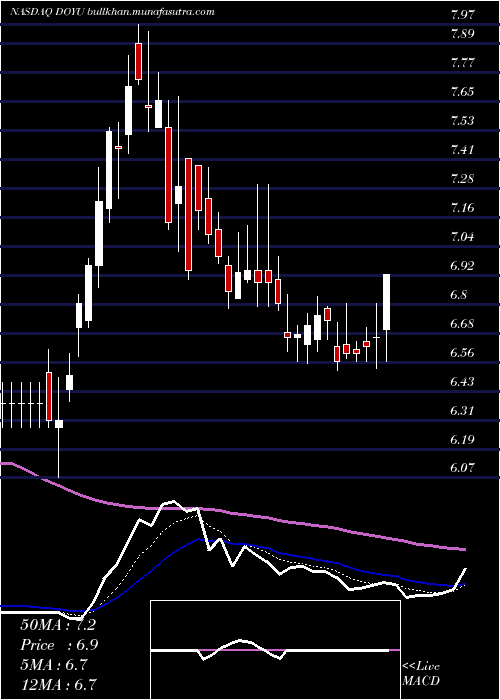Click the 6.68 price axis label
The height and width of the screenshot is (700, 500).
pyautogui.click(x=462, y=324)
